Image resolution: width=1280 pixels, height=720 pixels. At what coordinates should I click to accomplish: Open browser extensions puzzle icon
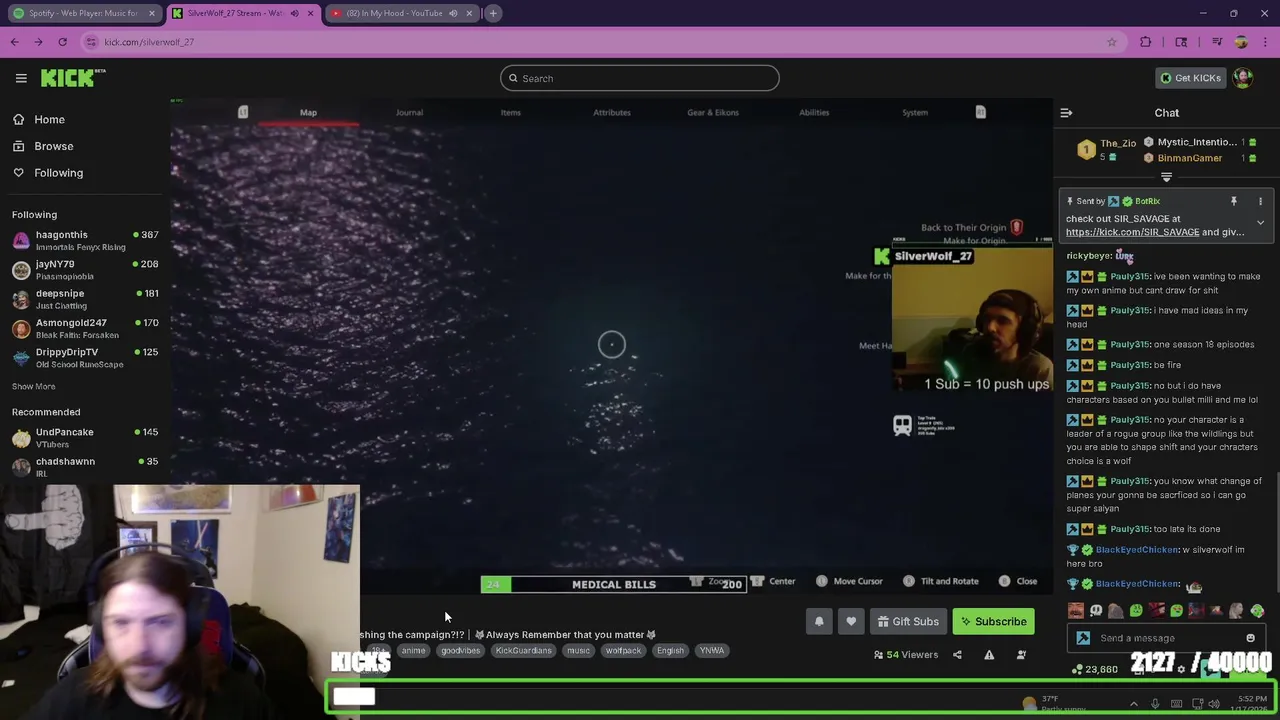[x=1146, y=42]
